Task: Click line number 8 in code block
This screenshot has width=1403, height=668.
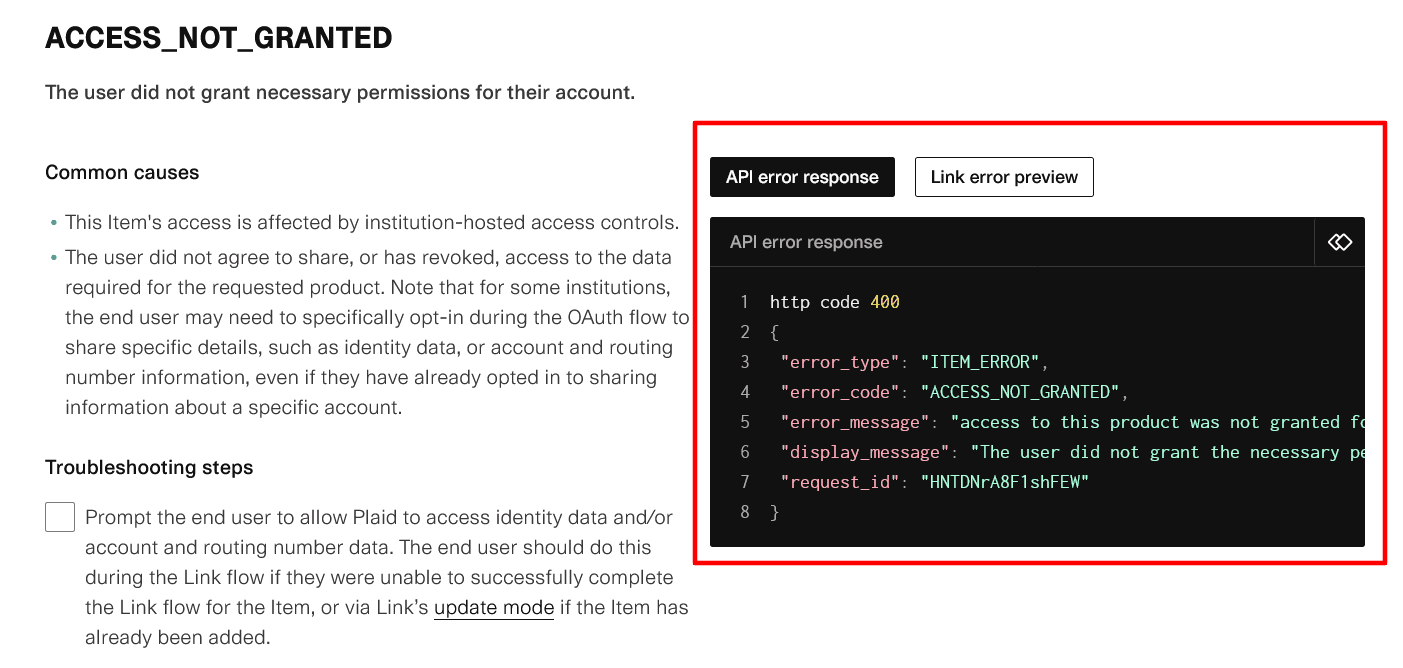Action: [x=744, y=512]
